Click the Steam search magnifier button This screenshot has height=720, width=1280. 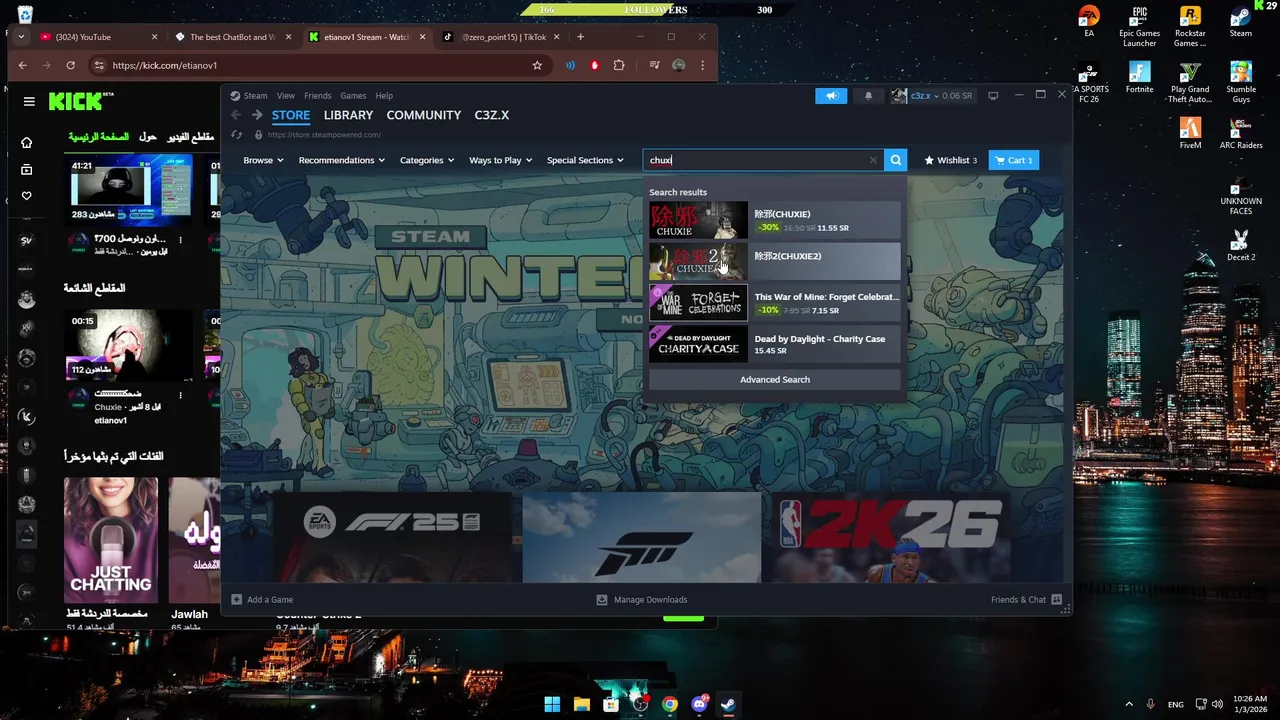click(x=895, y=160)
